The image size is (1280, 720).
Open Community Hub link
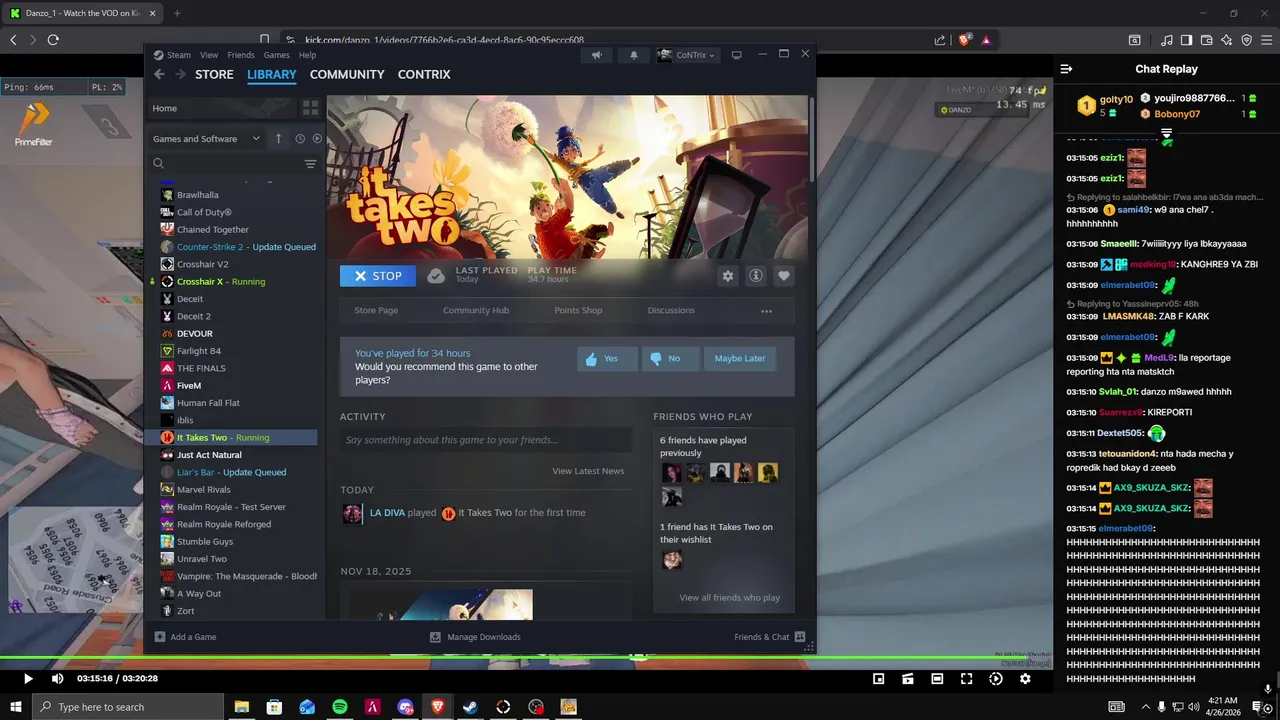click(476, 311)
